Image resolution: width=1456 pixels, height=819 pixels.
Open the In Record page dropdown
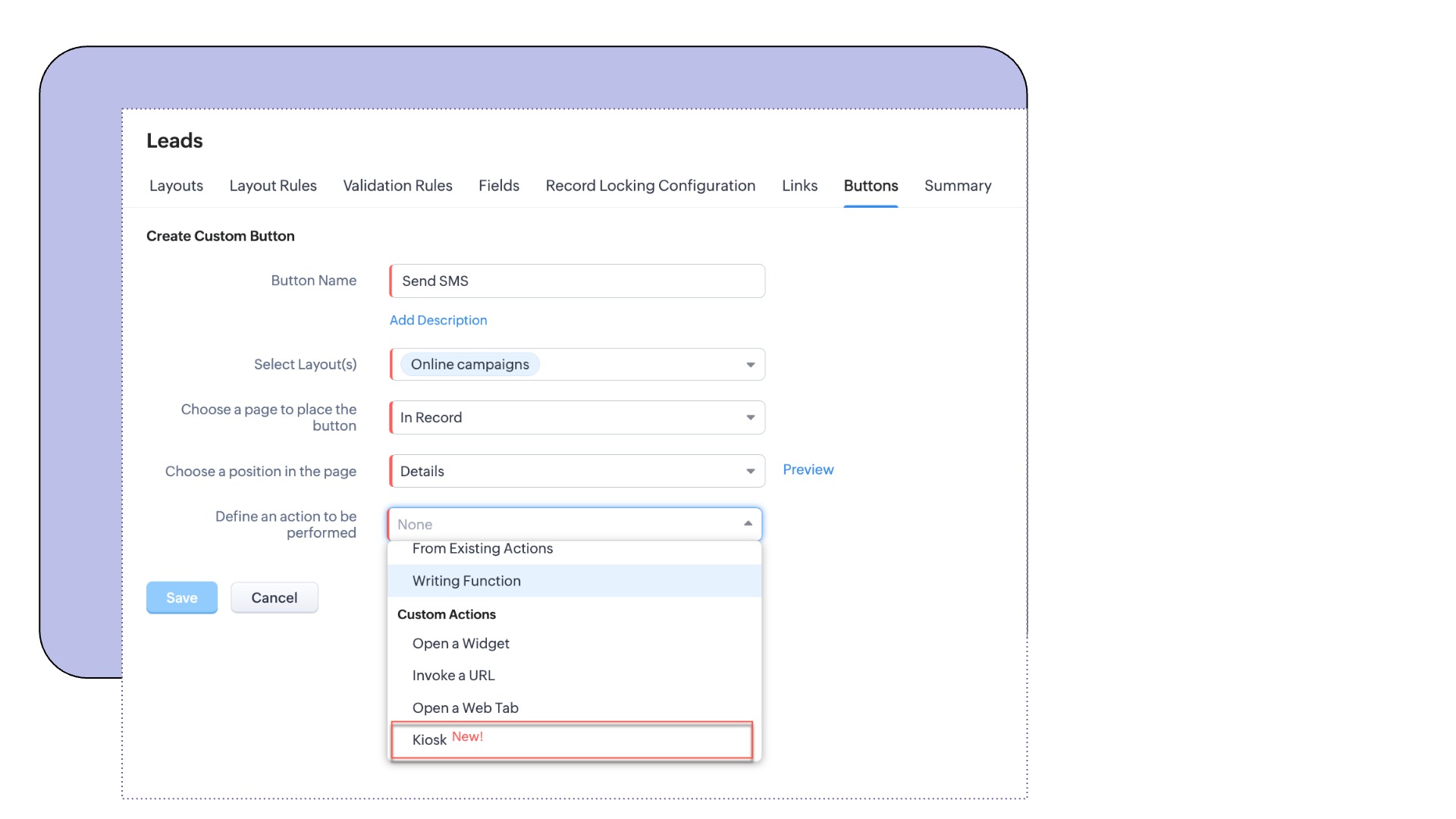coord(576,418)
